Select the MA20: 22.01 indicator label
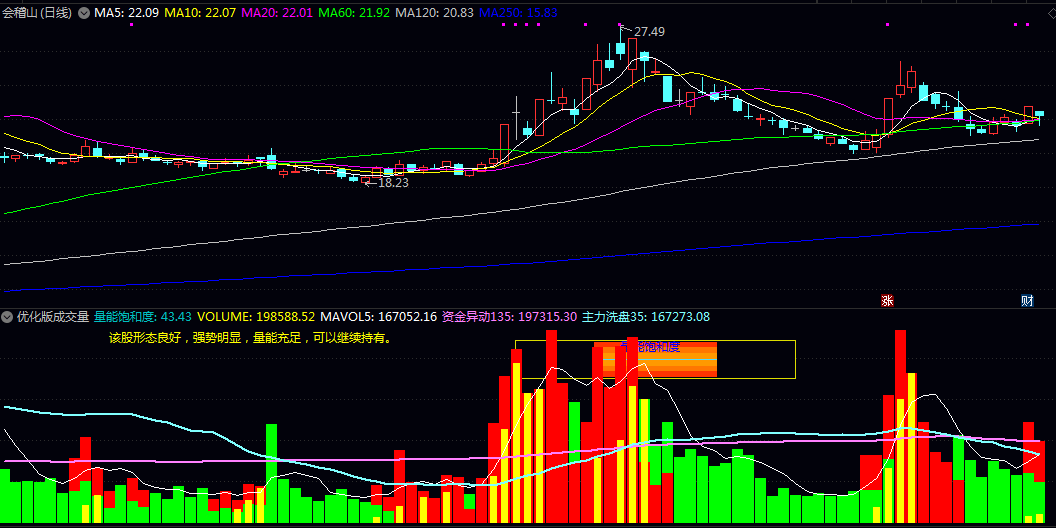Viewport: 1056px width, 528px height. (277, 13)
